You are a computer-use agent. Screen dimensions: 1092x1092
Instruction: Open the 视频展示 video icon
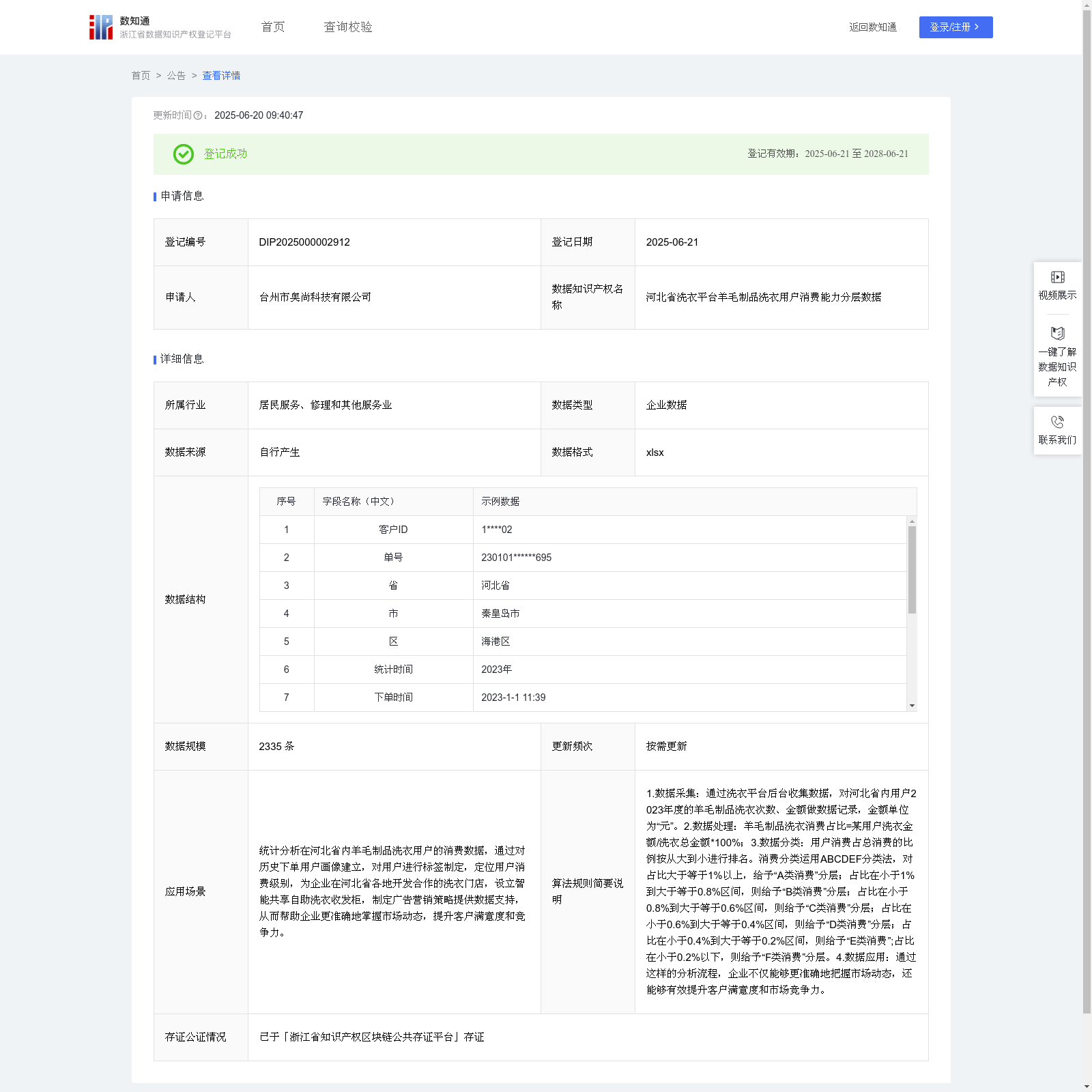pyautogui.click(x=1057, y=277)
